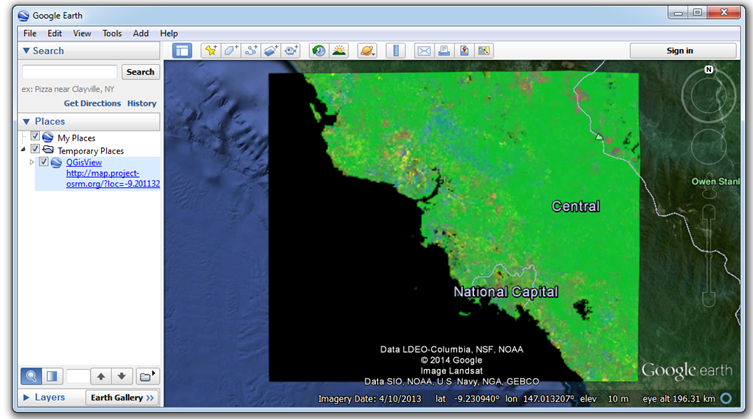Click the Search button

pos(140,72)
